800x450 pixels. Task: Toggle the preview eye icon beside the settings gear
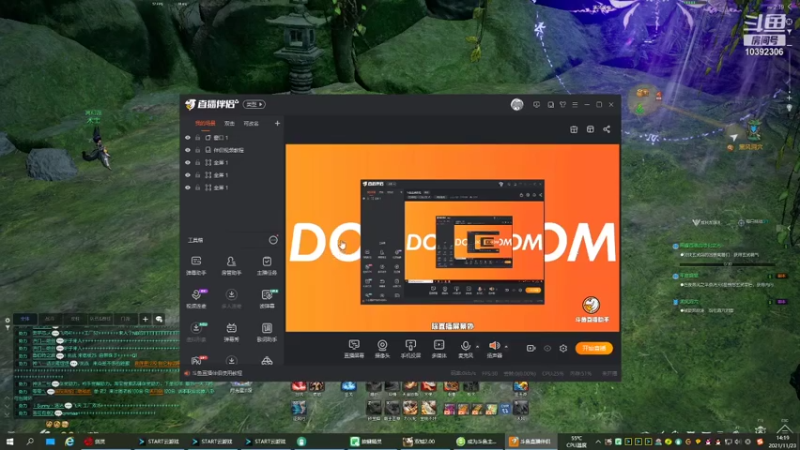[547, 348]
